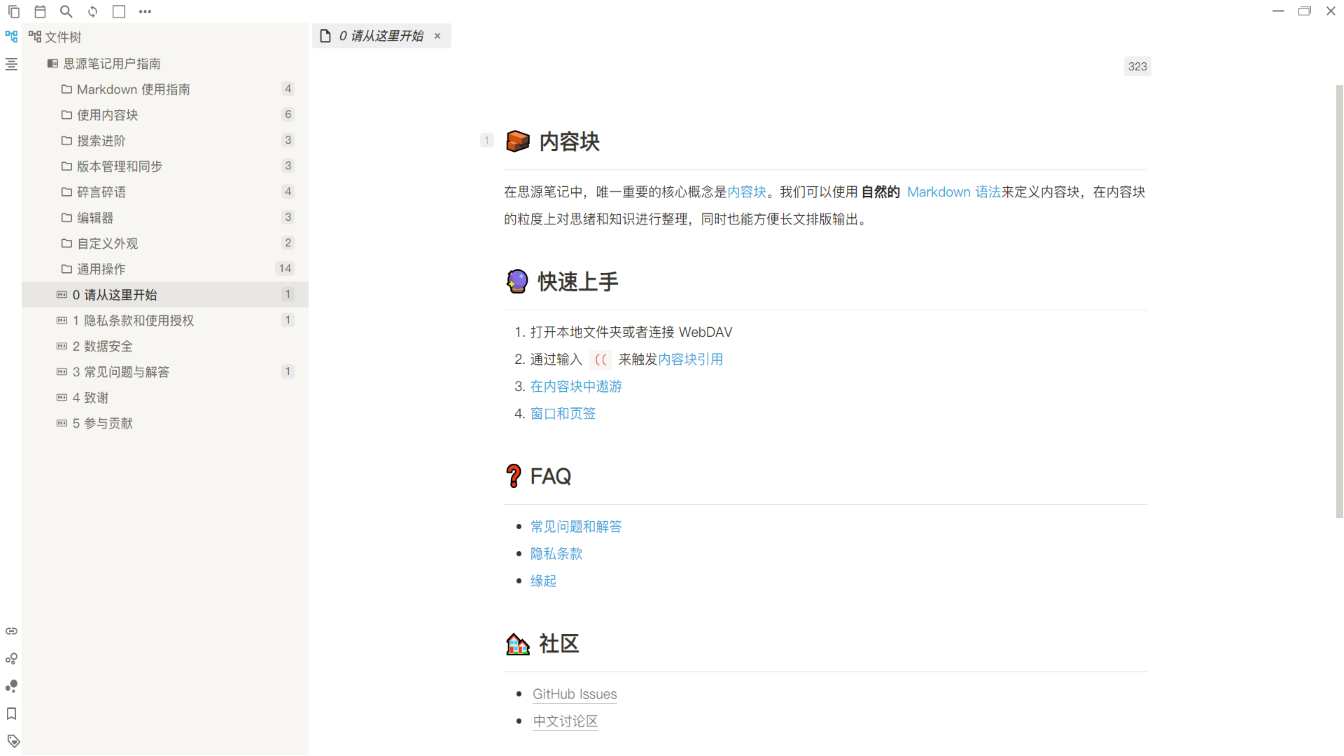Open the bookmarks dock icon

(x=12, y=714)
